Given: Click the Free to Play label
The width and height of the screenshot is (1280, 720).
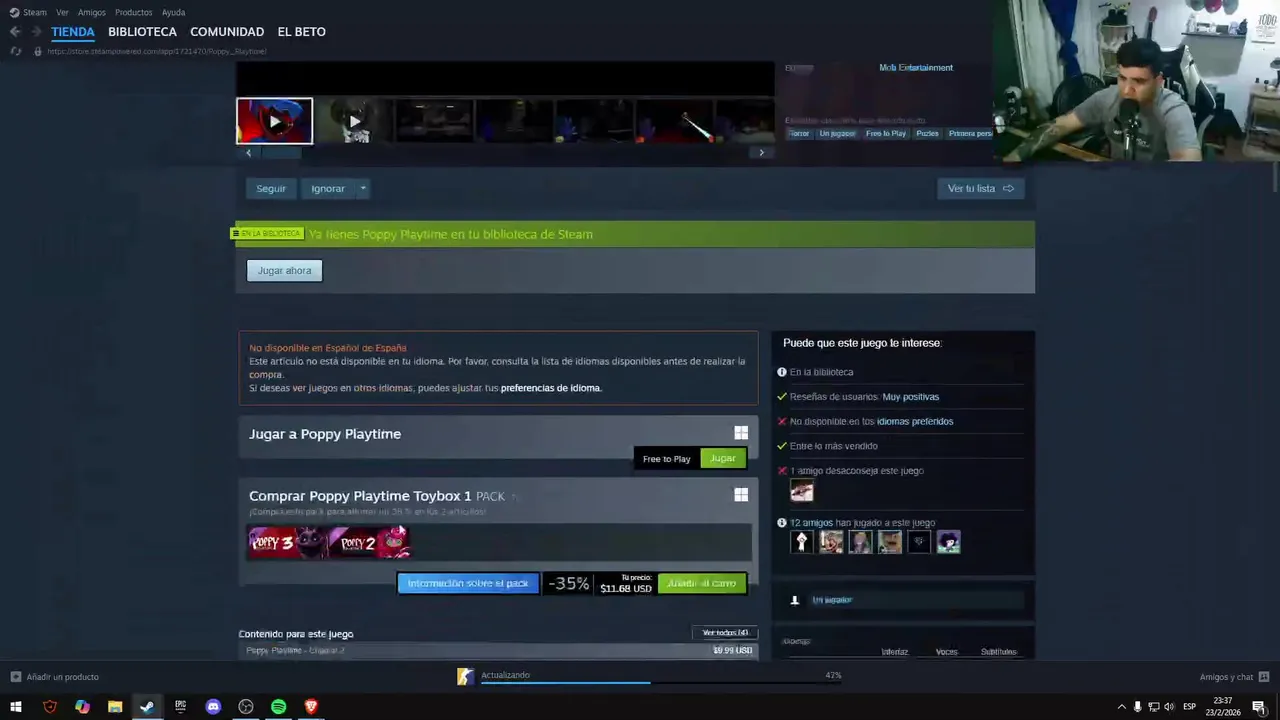Looking at the screenshot, I should coord(667,459).
